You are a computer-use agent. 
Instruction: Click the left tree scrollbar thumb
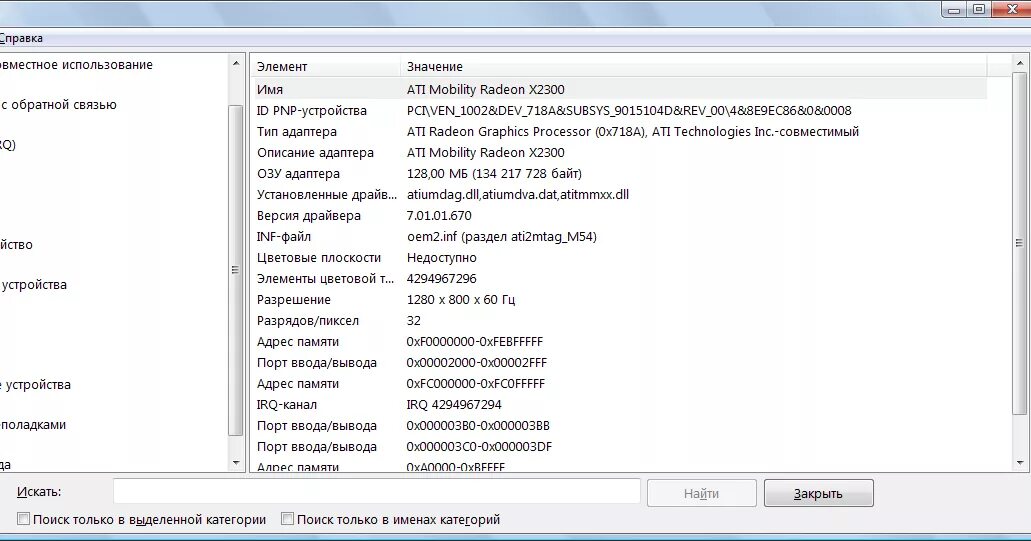pos(236,270)
